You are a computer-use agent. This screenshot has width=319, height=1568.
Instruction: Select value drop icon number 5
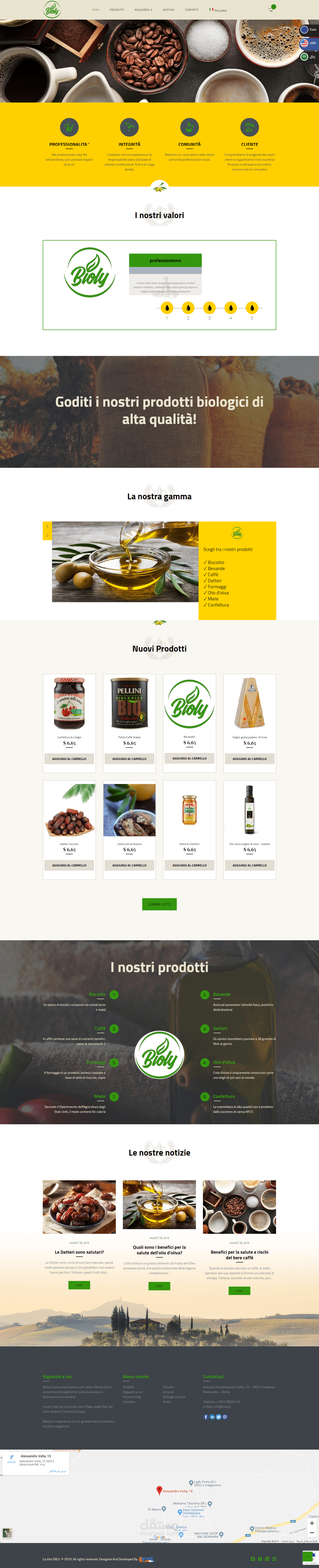coord(252,307)
